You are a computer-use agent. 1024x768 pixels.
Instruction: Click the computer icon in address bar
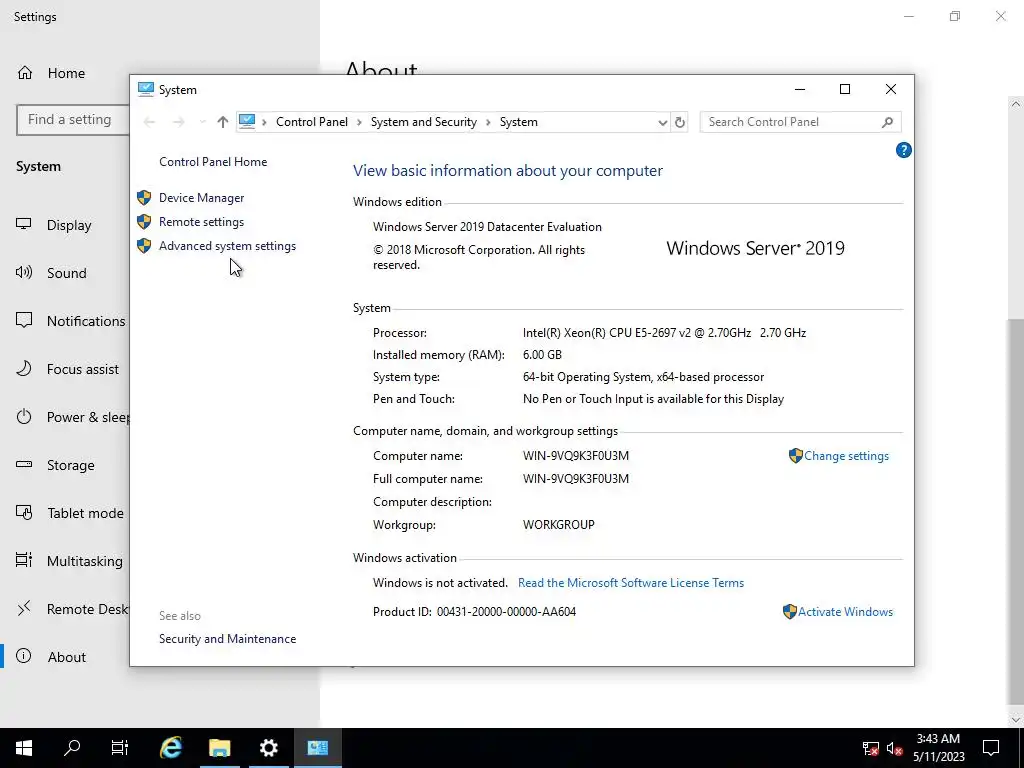tap(247, 121)
